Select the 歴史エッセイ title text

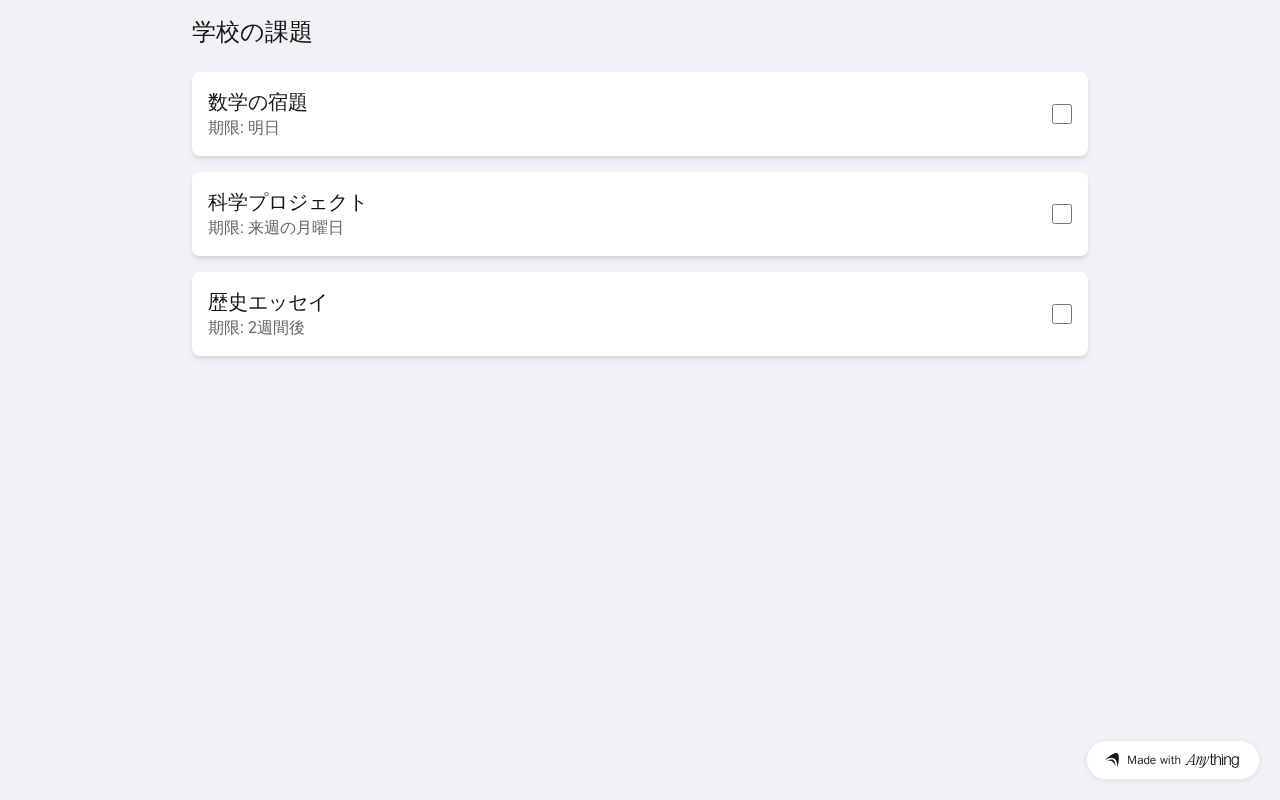coord(268,302)
